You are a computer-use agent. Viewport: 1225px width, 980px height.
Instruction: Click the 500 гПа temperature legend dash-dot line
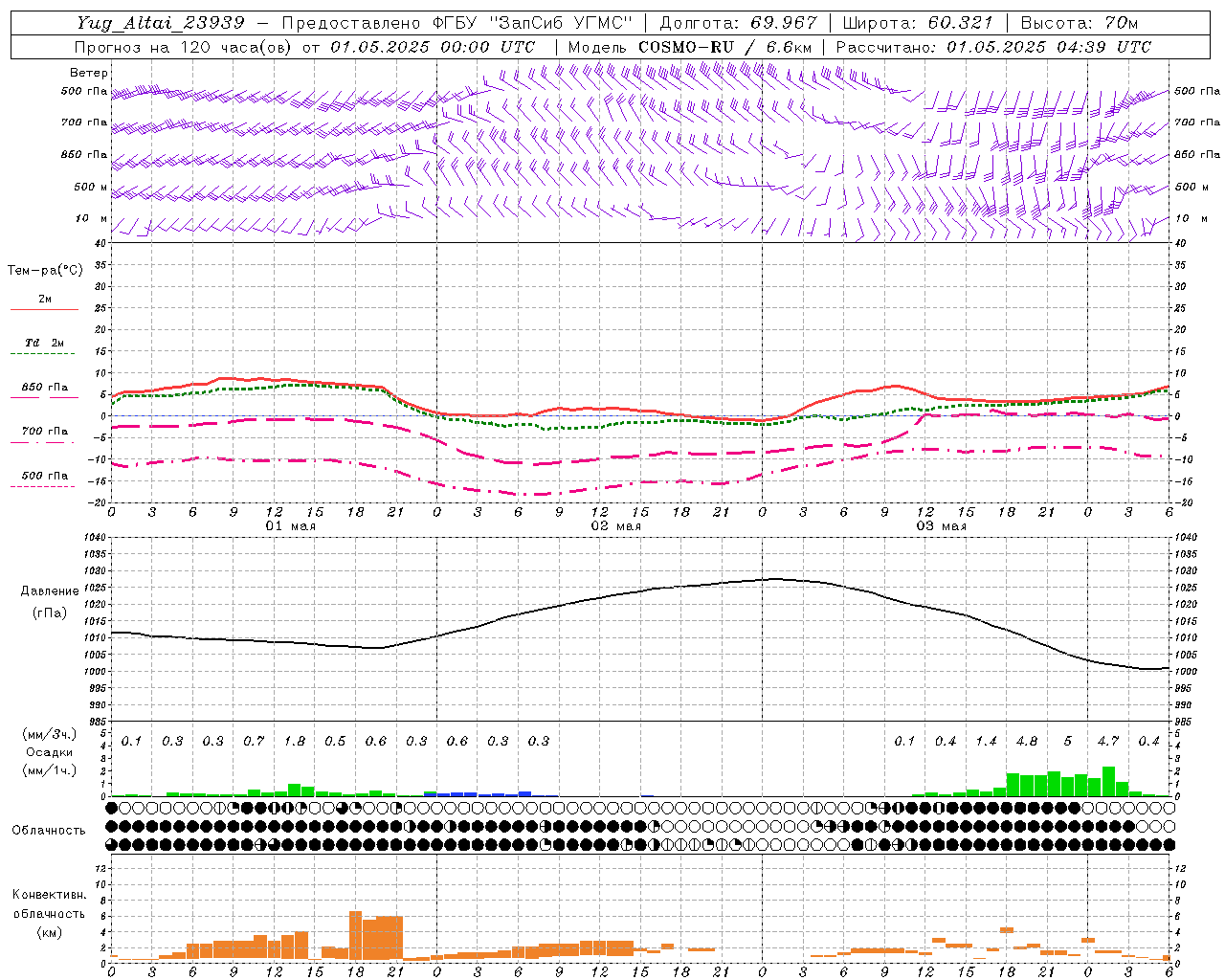click(x=42, y=487)
